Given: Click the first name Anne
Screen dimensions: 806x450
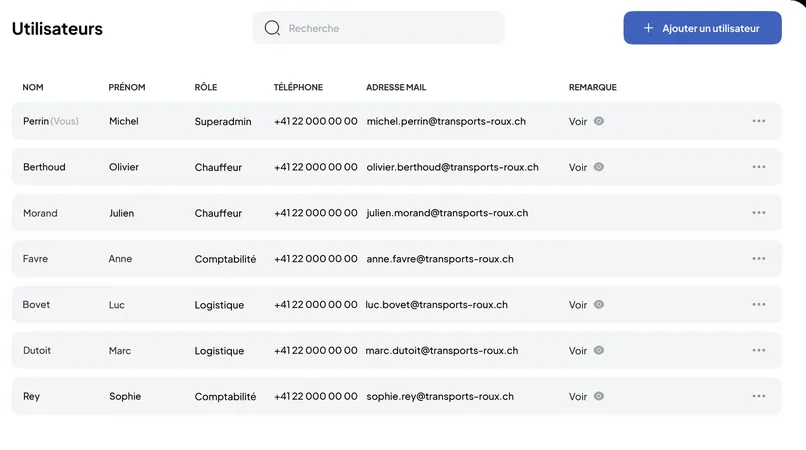Looking at the screenshot, I should pyautogui.click(x=120, y=259).
